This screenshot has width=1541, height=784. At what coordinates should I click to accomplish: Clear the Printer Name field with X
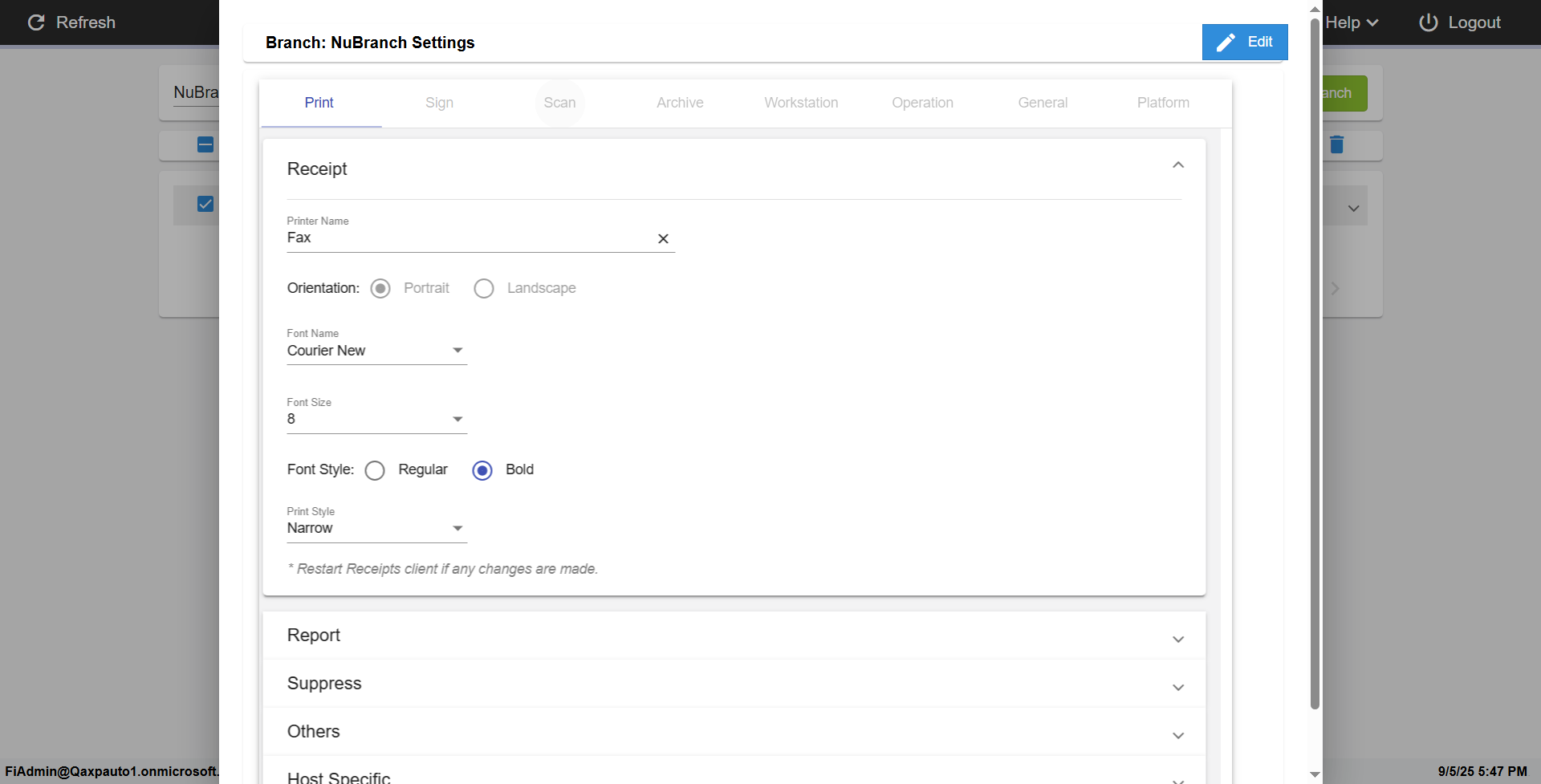click(x=663, y=238)
